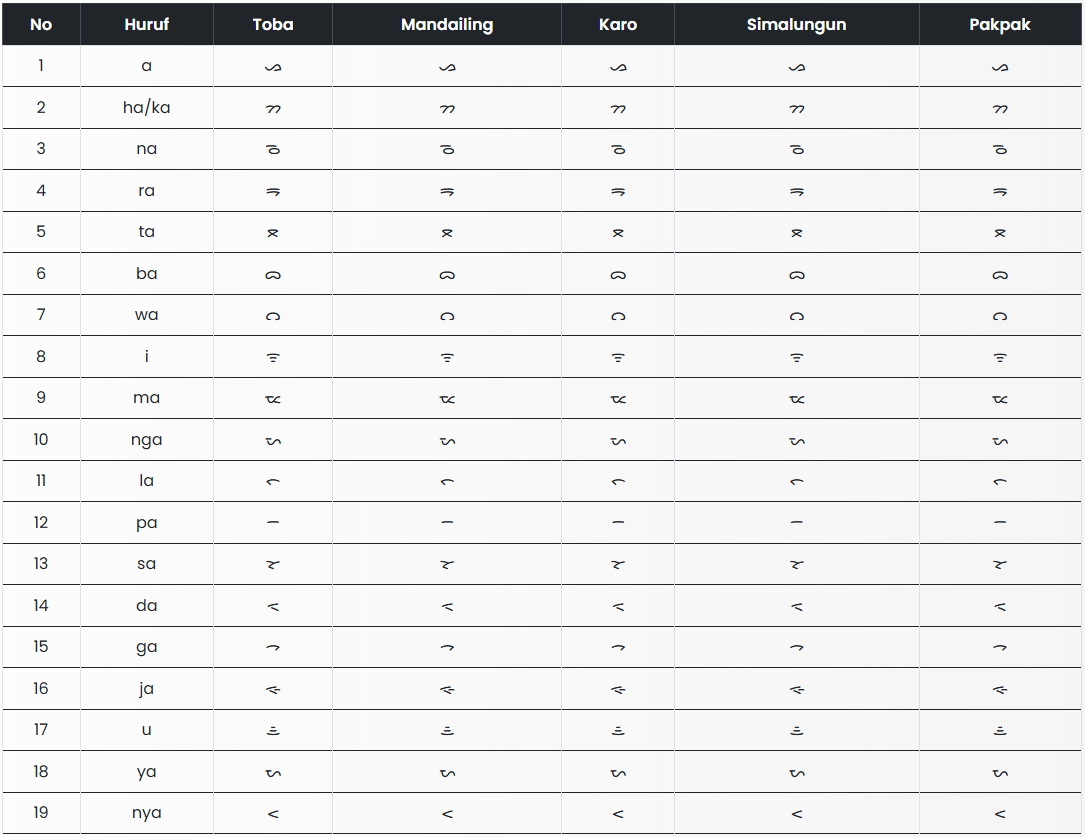The image size is (1085, 837).
Task: Click the Karo symbol in the 'ta' row
Action: point(618,232)
